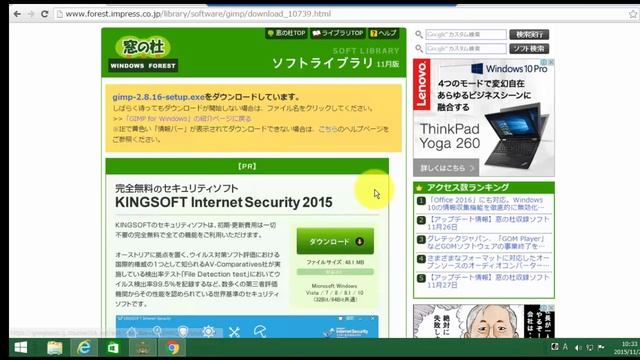Screen dimensions: 640x360
Task: Open File Explorer from the taskbar
Action: click(x=54, y=348)
